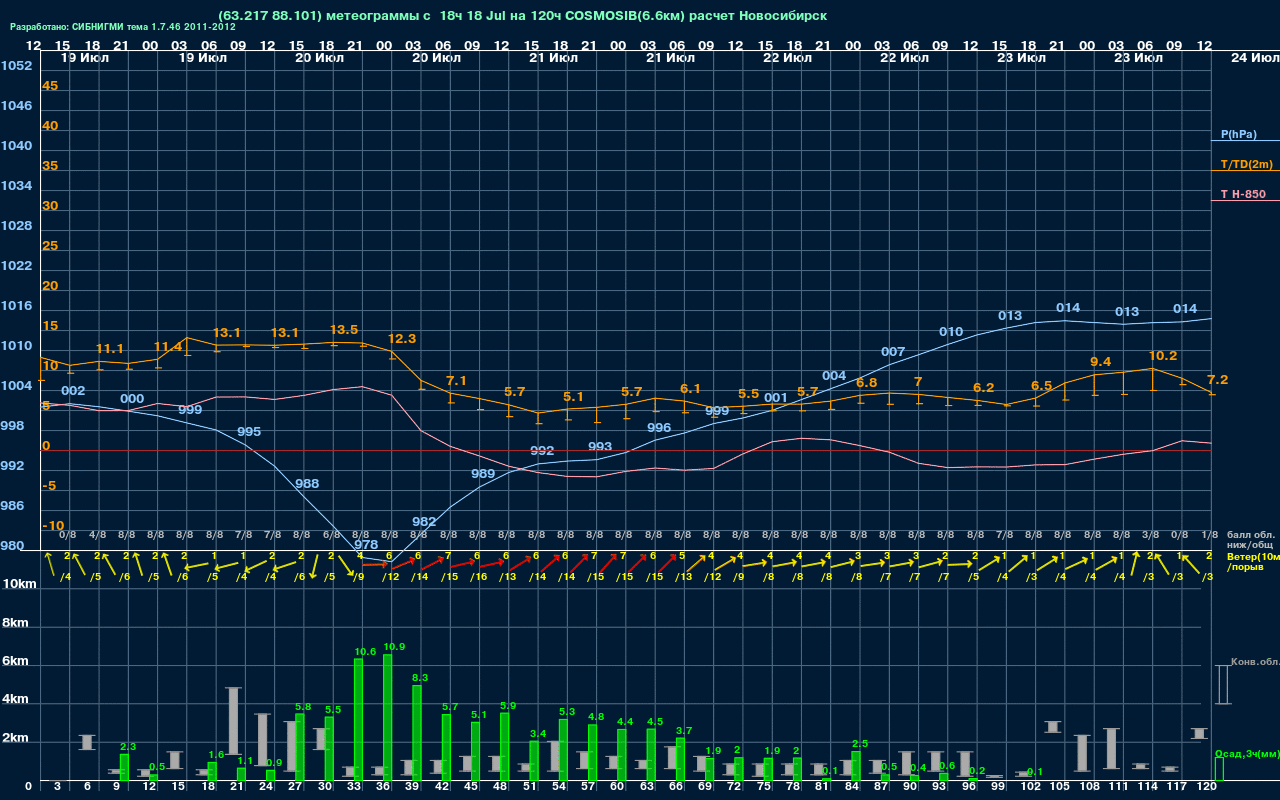The width and height of the screenshot is (1280, 800).
Task: Click the precipitation value 4.8
Action: 596,717
